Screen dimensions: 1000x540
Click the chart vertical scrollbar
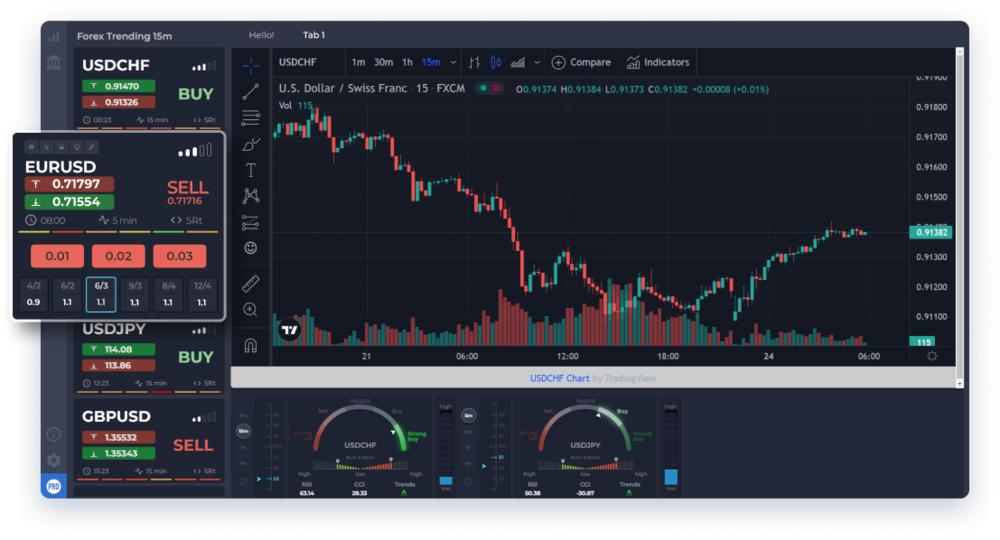click(x=959, y=217)
